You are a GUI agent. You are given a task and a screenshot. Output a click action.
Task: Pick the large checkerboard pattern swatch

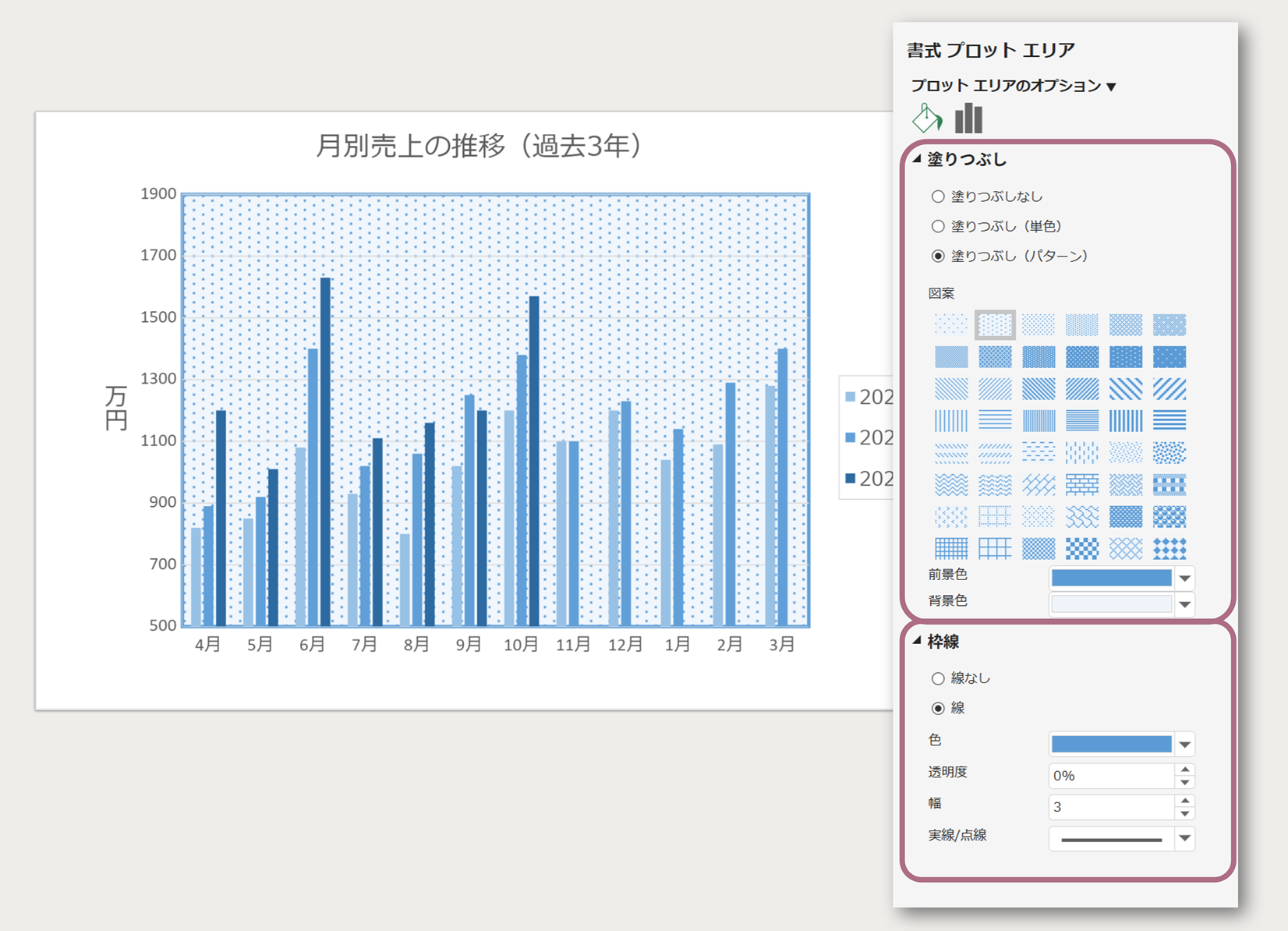(x=1082, y=548)
